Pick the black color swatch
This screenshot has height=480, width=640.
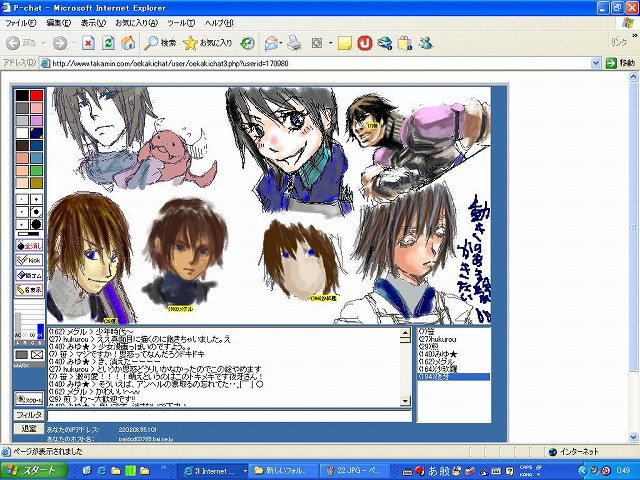tap(22, 96)
